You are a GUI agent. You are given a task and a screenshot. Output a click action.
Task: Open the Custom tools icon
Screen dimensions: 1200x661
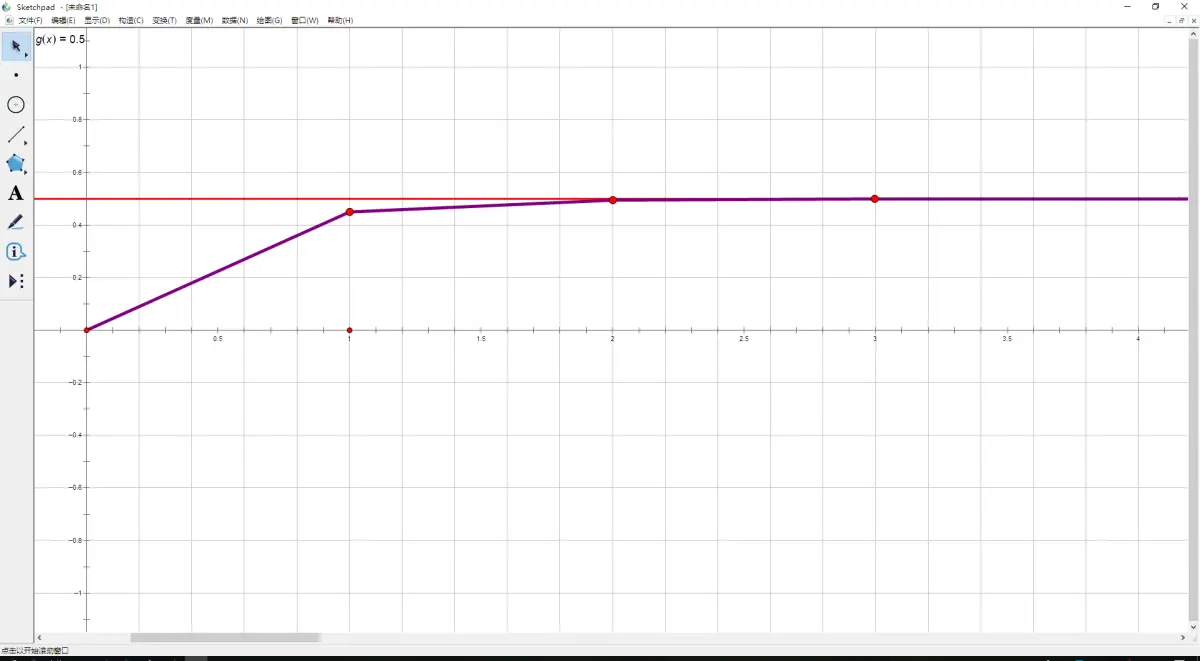16,281
